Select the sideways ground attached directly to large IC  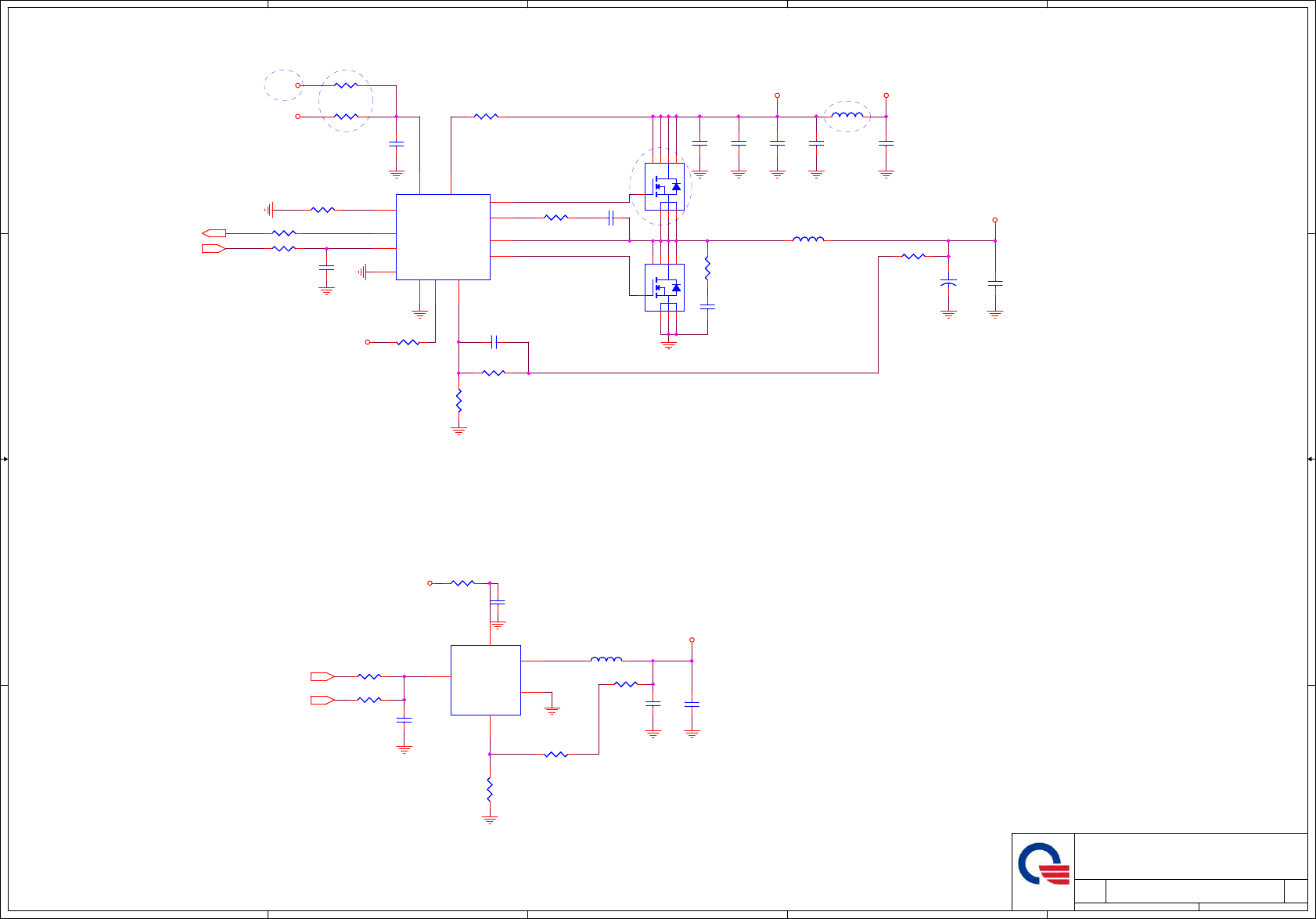[x=362, y=272]
